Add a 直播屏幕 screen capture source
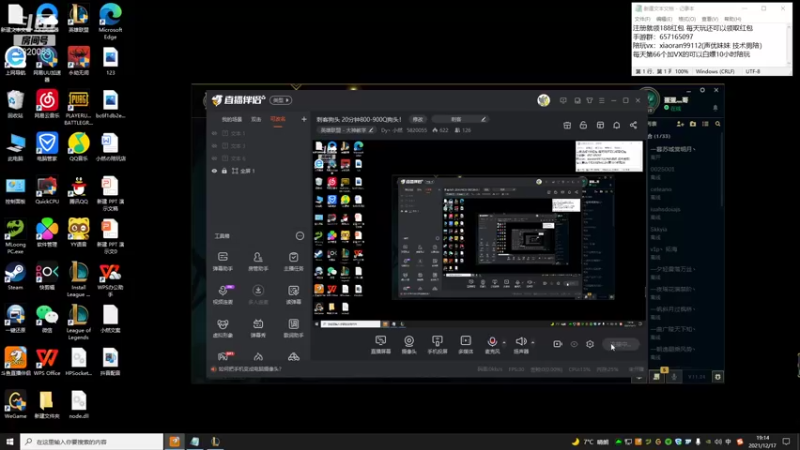This screenshot has height=450, width=800. pyautogui.click(x=381, y=344)
